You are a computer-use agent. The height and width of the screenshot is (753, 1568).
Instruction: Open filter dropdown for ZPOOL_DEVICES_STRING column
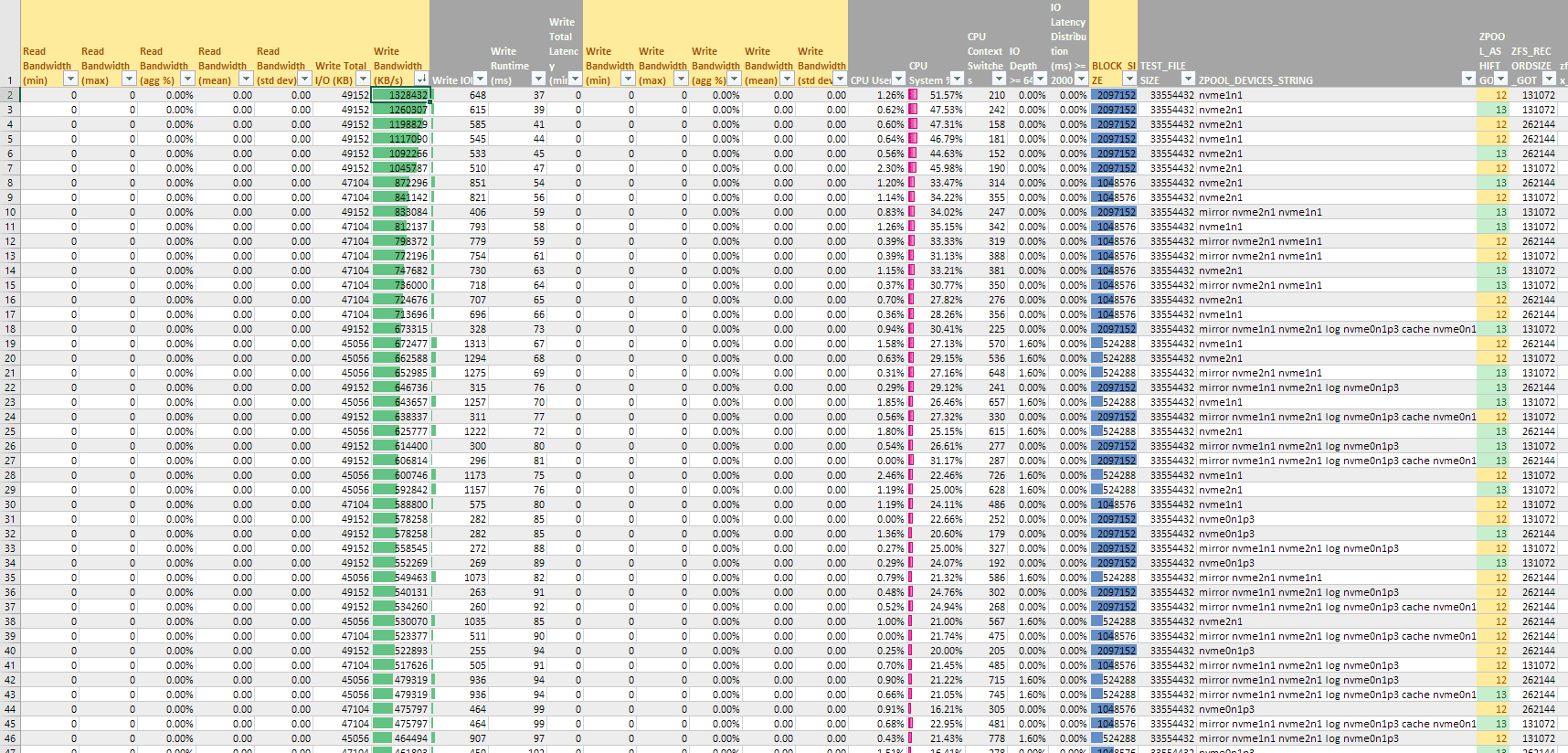[1468, 80]
